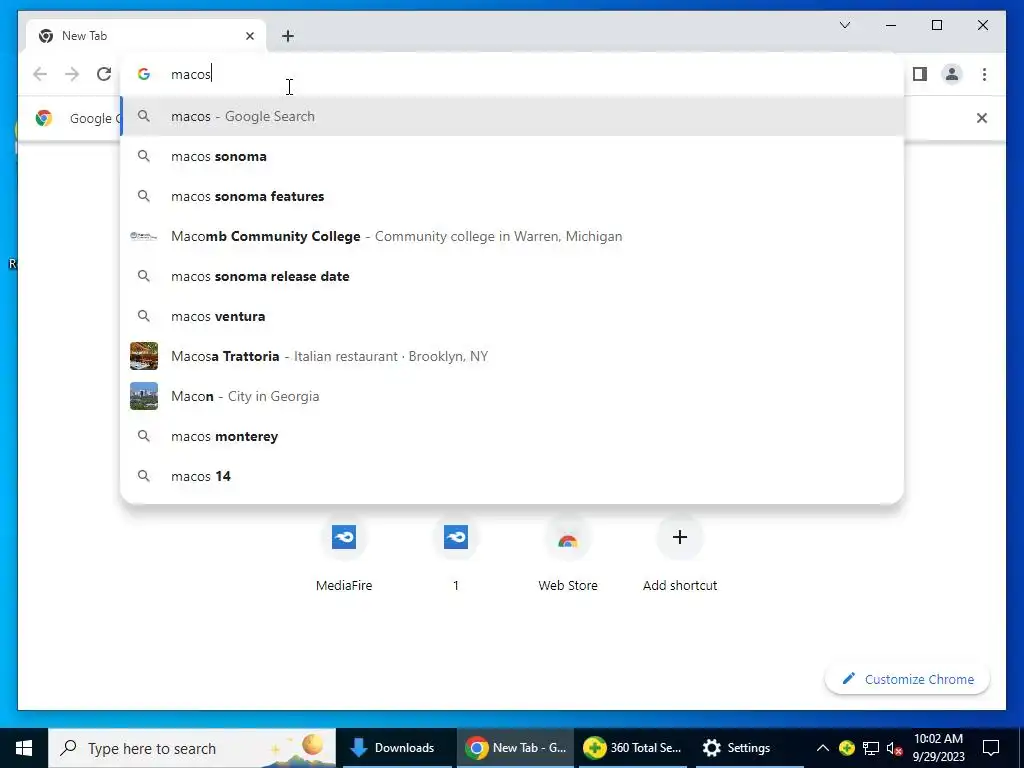Dismiss the Google Chrome infobar

click(x=982, y=118)
